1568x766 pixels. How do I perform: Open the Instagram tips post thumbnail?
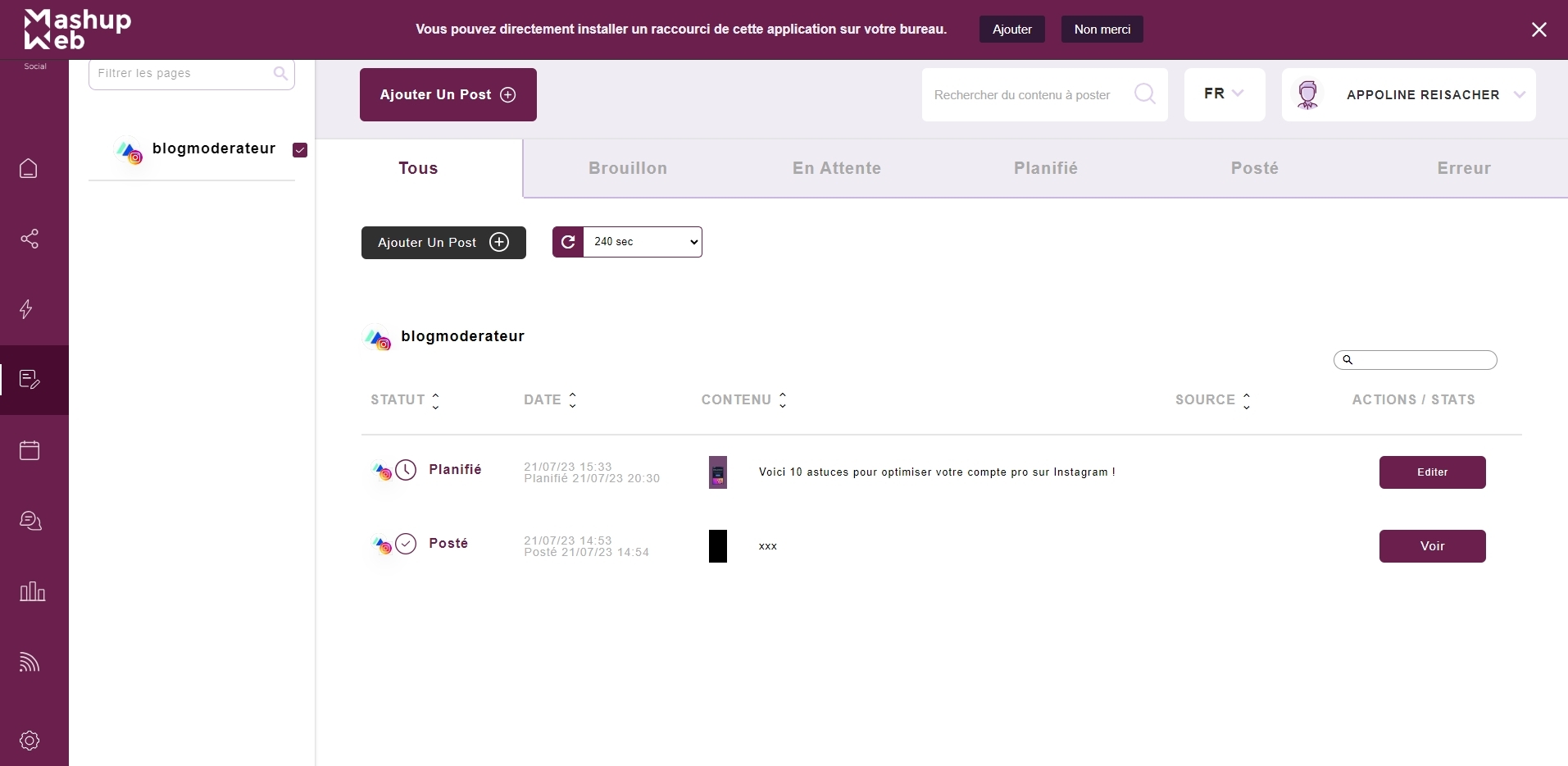coord(718,472)
